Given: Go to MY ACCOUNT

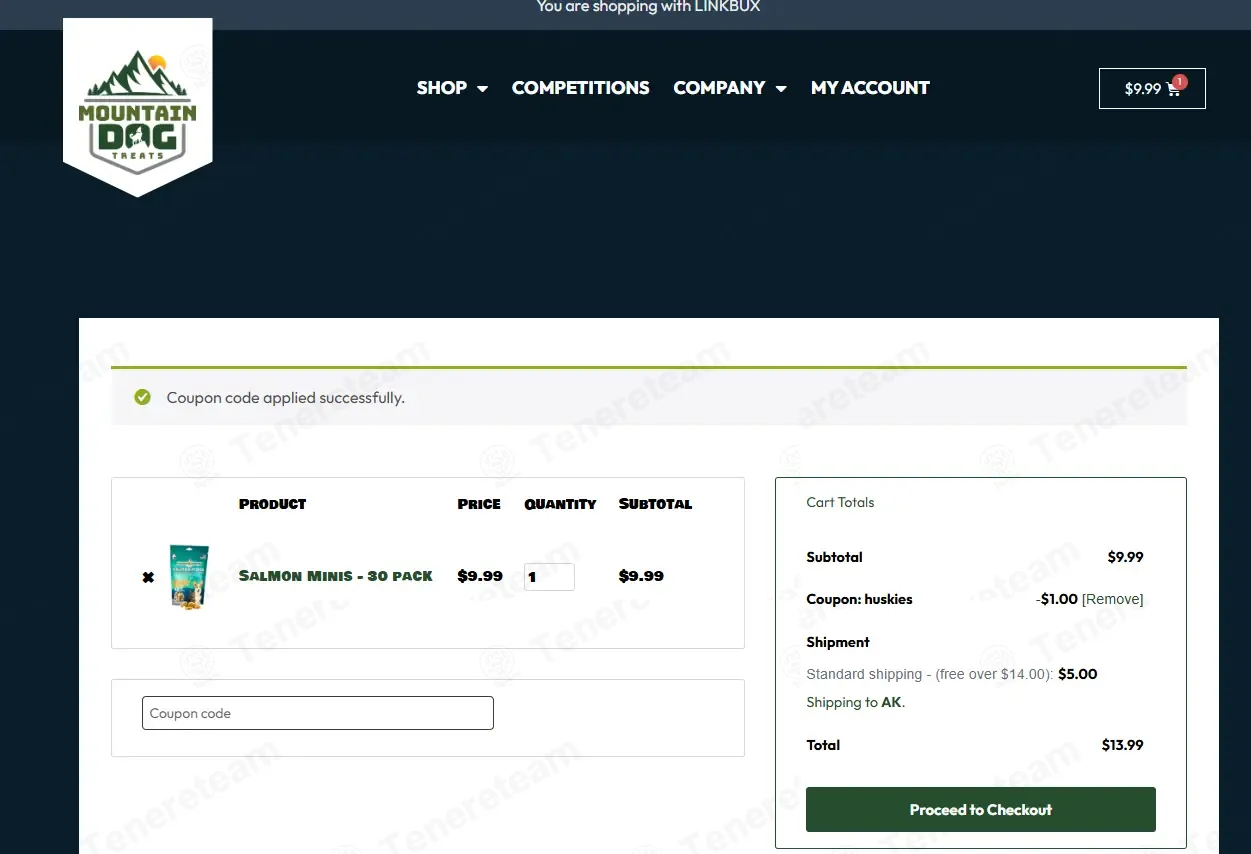Looking at the screenshot, I should point(870,88).
